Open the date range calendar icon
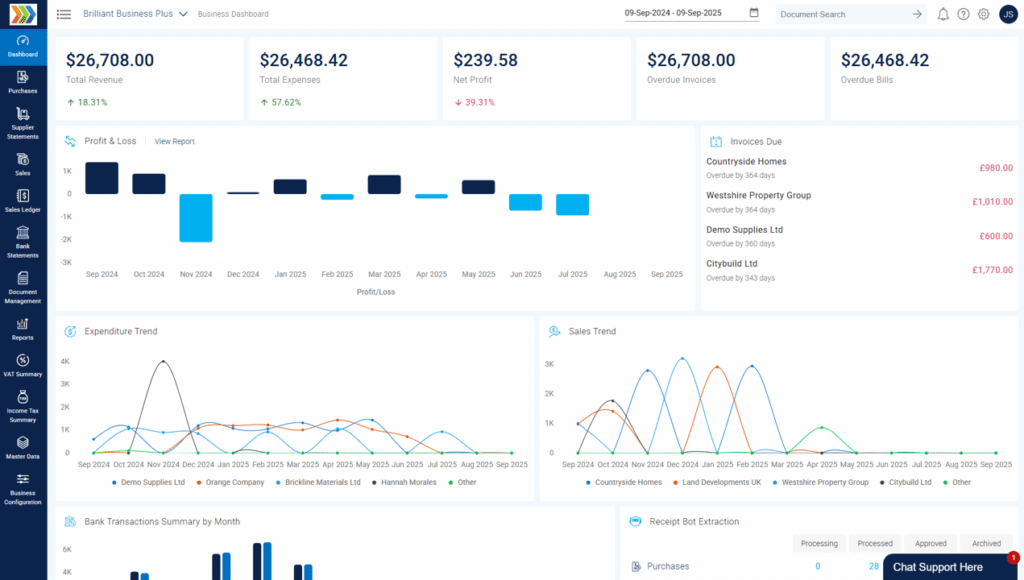The height and width of the screenshot is (580, 1024). click(754, 13)
